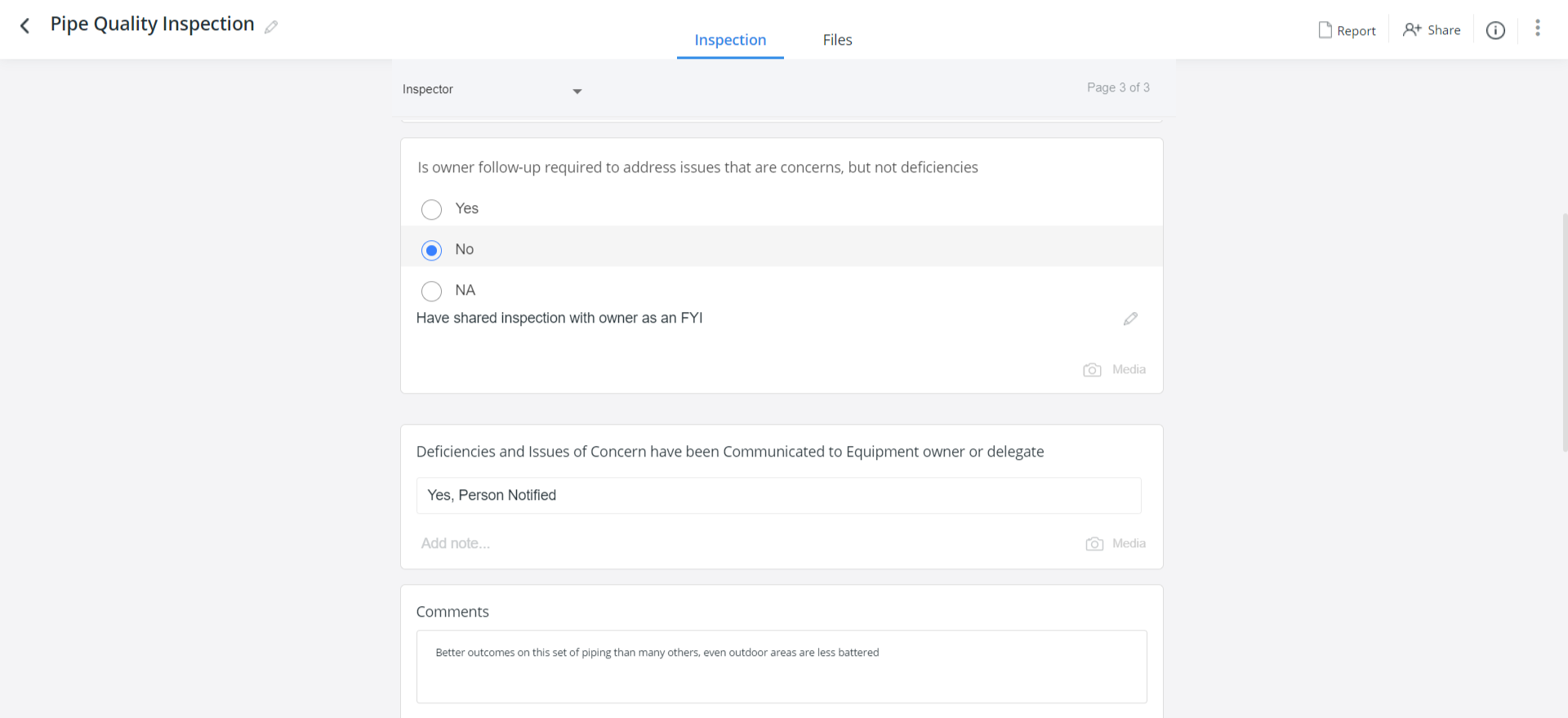
Task: Click the Have shared inspection note text
Action: tap(559, 319)
